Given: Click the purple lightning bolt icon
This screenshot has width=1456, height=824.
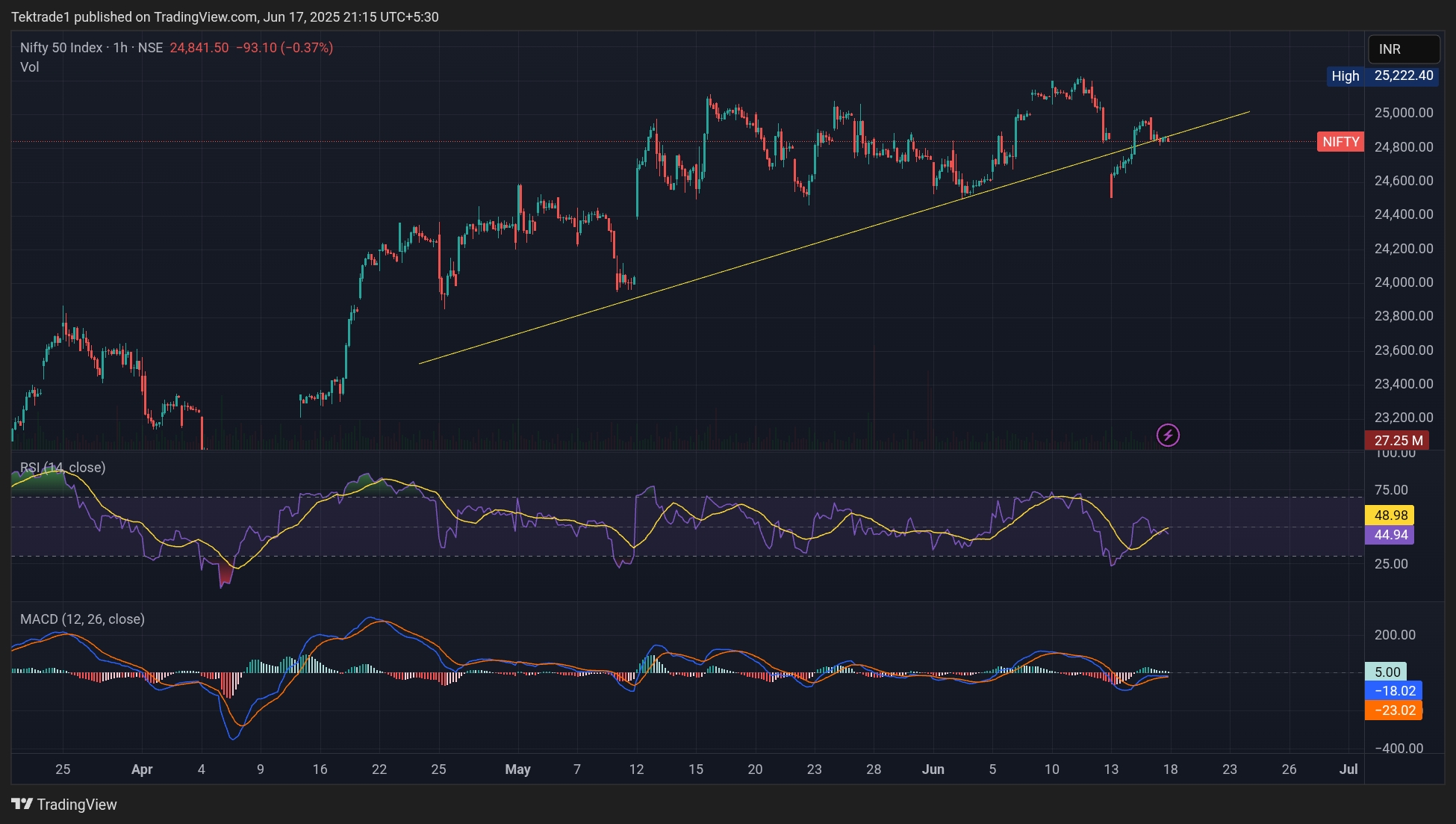Looking at the screenshot, I should [x=1168, y=435].
